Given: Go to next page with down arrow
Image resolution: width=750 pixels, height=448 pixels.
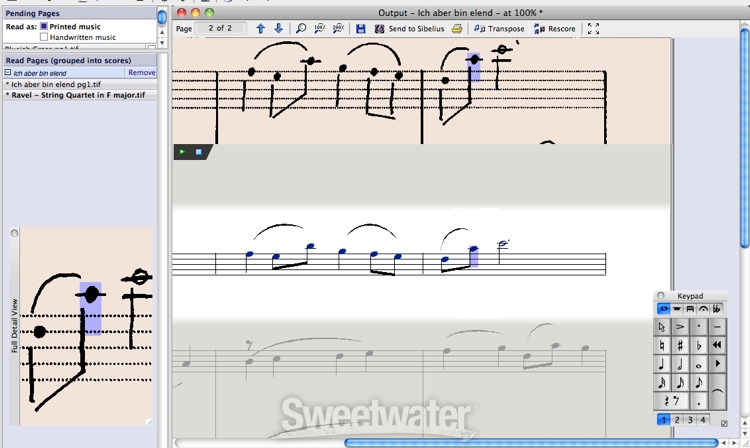Looking at the screenshot, I should pos(278,29).
